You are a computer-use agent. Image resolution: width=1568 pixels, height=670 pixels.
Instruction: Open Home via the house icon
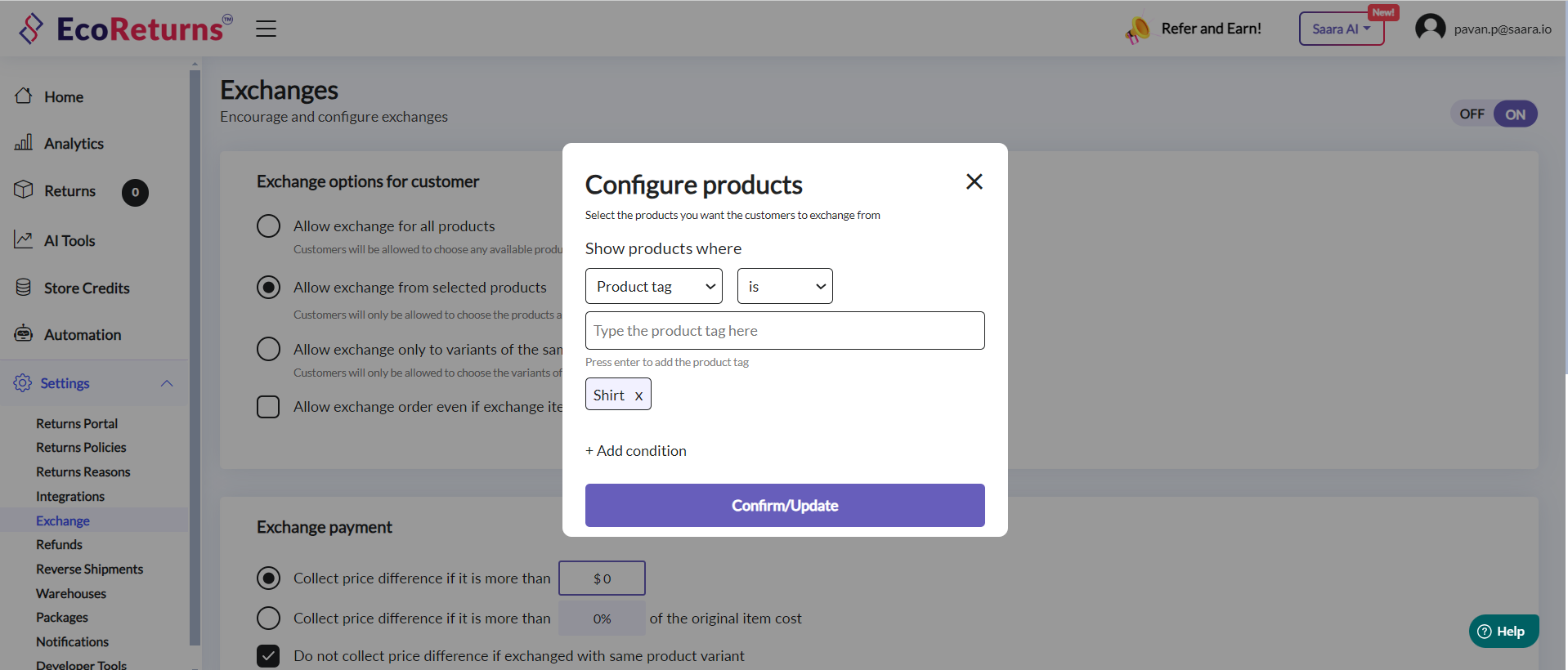coord(24,96)
